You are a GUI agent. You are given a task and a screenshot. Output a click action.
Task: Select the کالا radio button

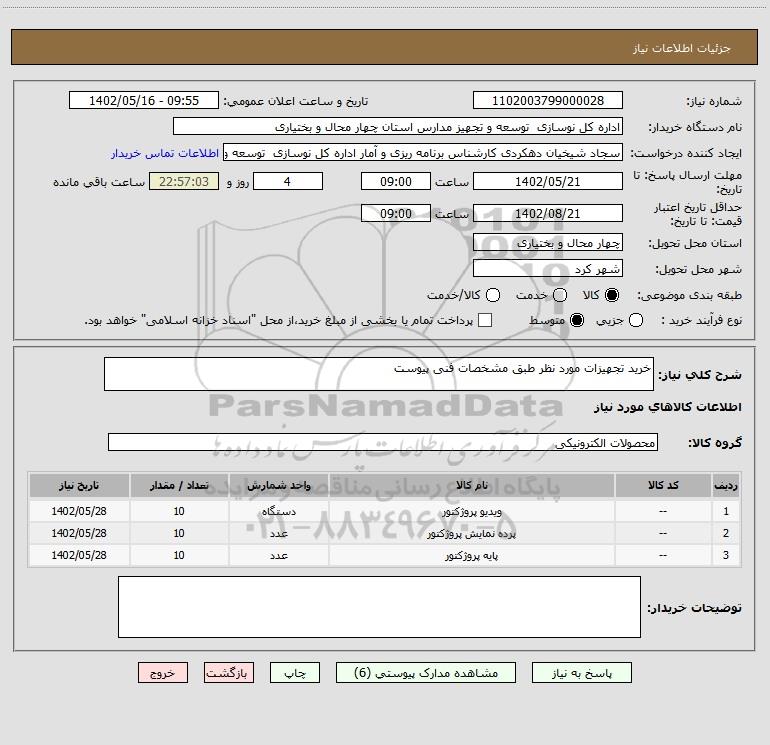coord(612,295)
